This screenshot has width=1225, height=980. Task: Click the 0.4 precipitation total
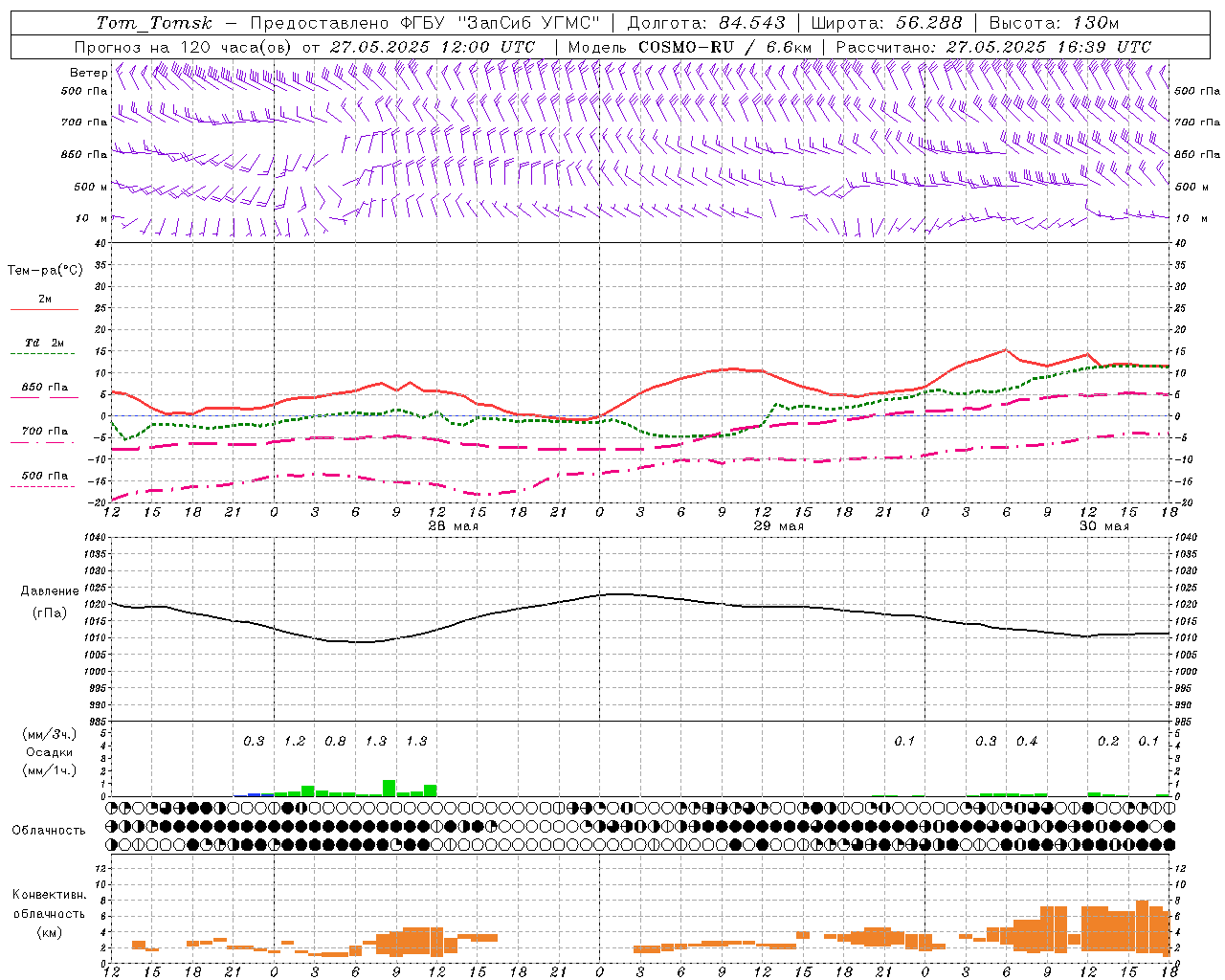(x=1027, y=741)
